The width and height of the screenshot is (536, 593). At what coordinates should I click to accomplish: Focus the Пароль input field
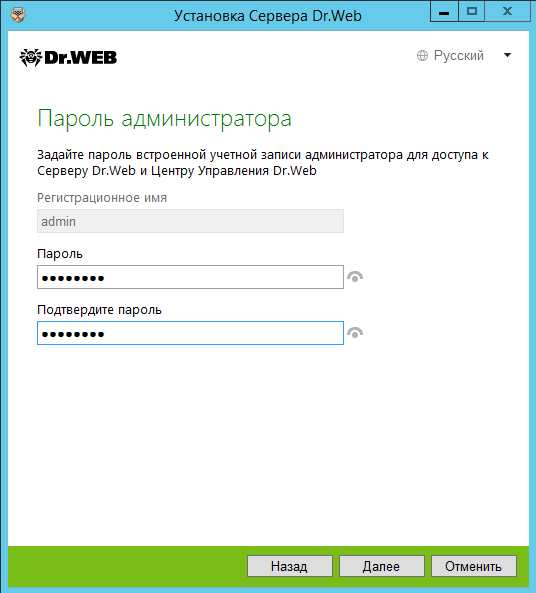tap(190, 277)
